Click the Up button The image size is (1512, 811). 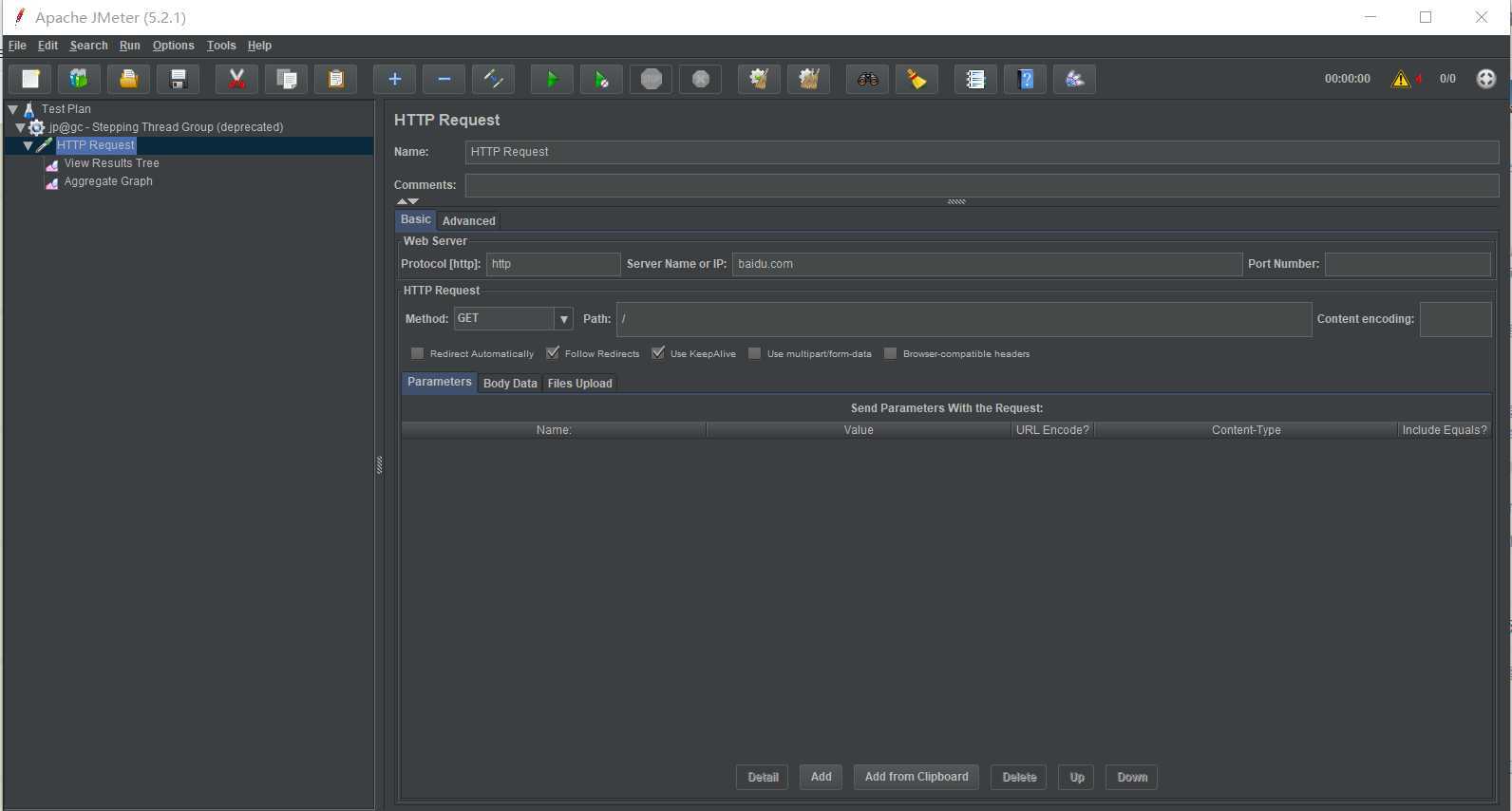point(1077,777)
